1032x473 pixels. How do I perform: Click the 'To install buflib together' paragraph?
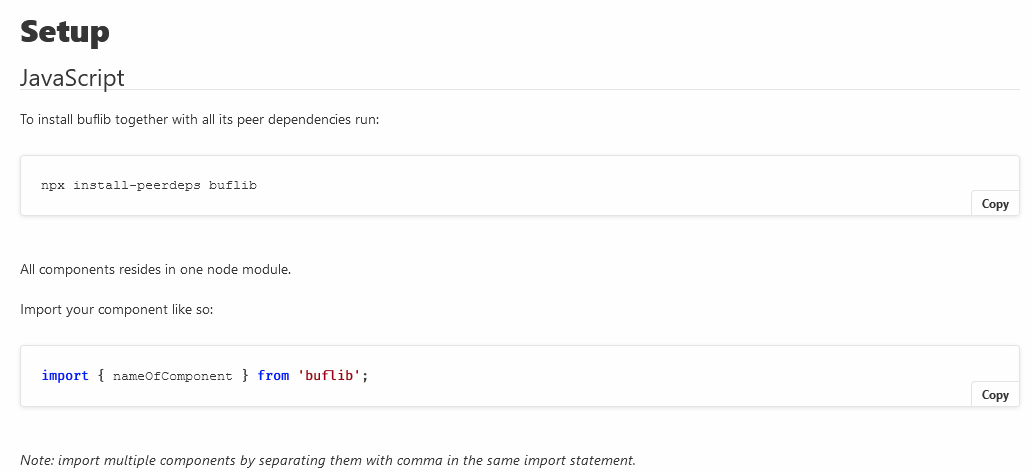click(x=199, y=120)
